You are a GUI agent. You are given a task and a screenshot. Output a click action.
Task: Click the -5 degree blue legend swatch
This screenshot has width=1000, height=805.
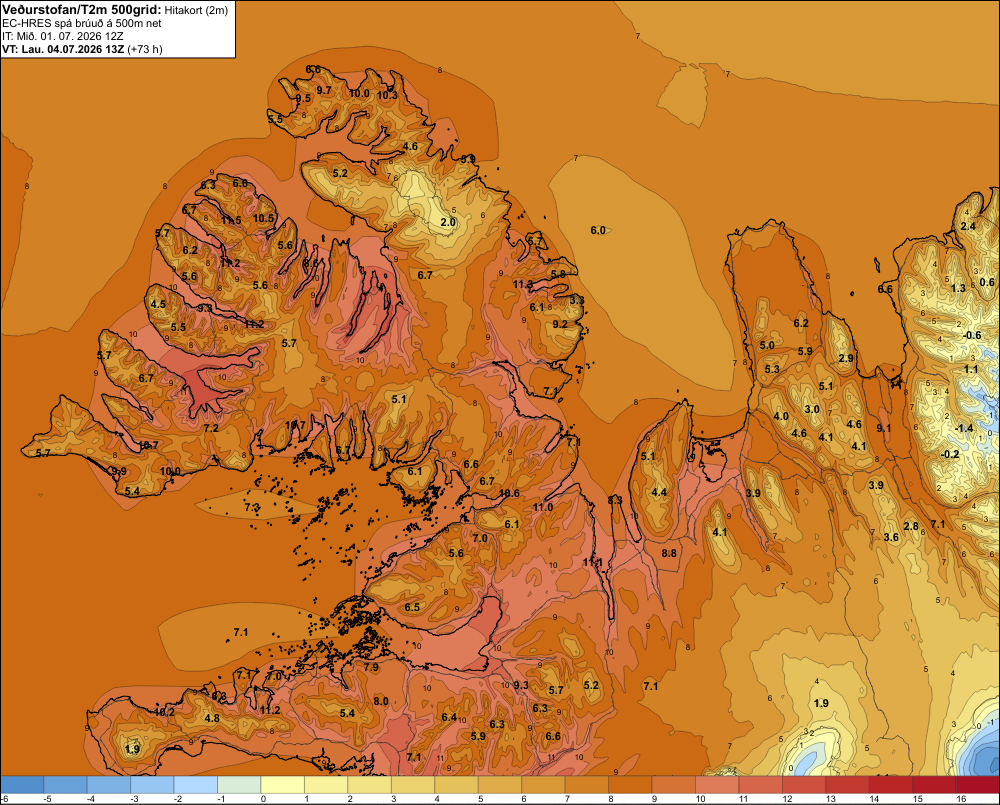[65, 785]
